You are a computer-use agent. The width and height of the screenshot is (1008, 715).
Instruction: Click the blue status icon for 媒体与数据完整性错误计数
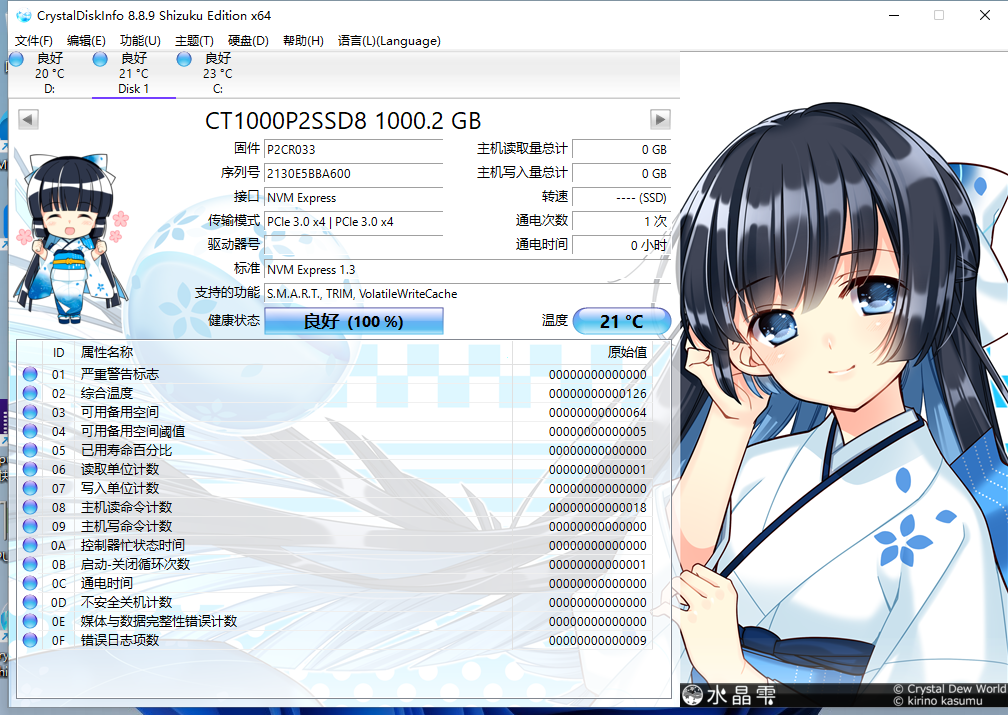point(30,621)
